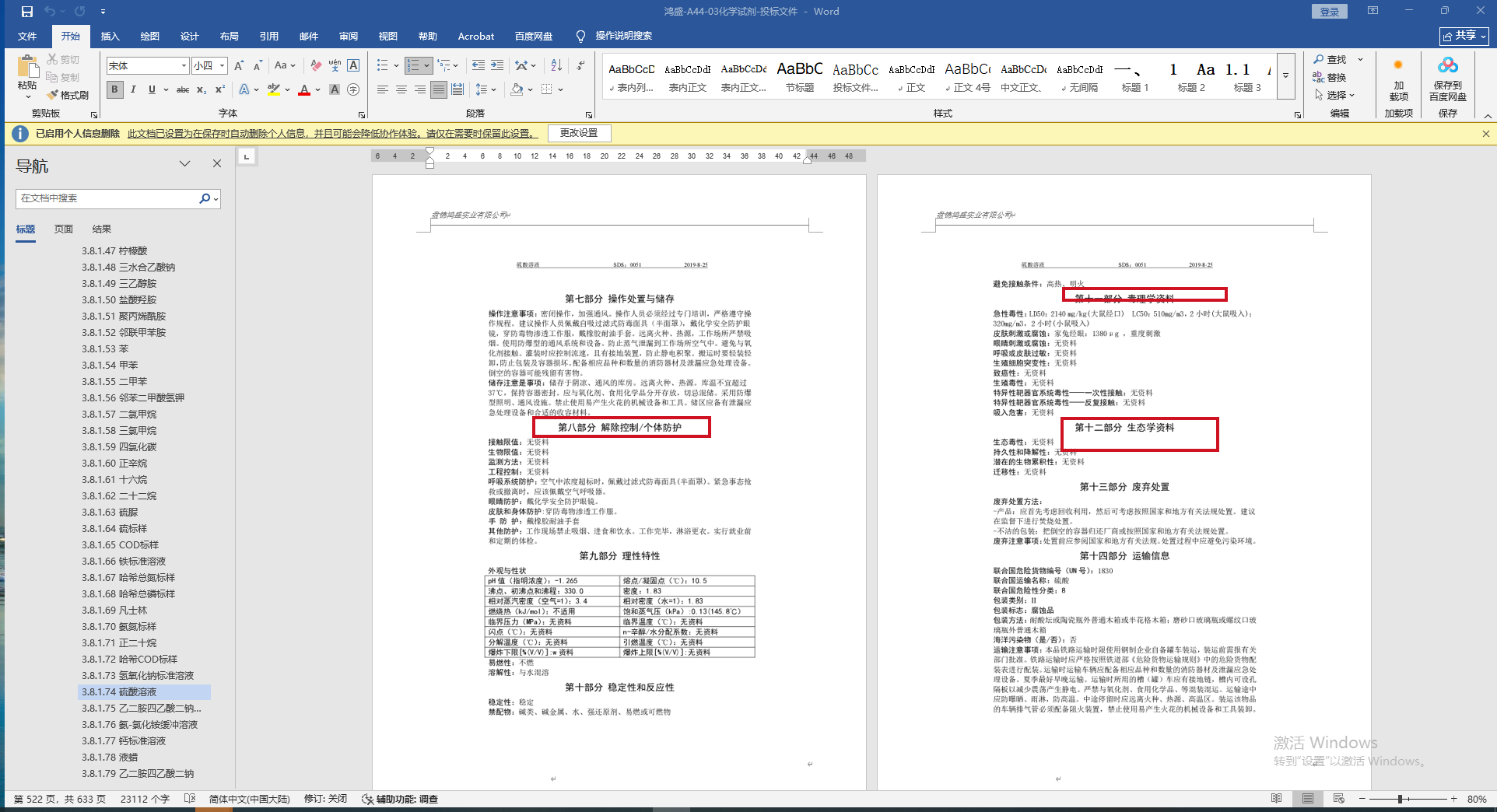The image size is (1497, 812).
Task: Click the Change Settings (更改设置) button
Action: click(579, 133)
